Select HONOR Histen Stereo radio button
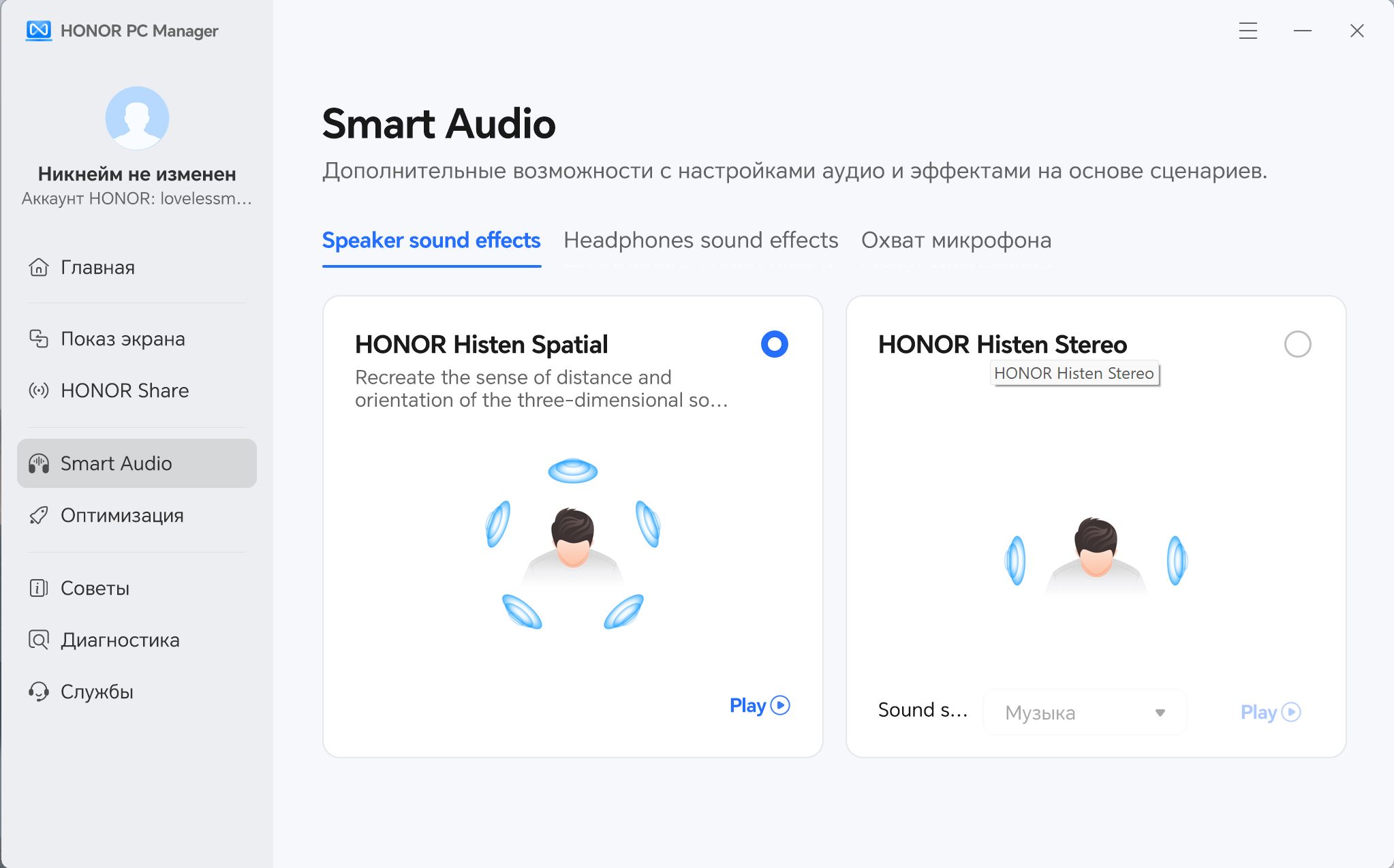Viewport: 1394px width, 868px height. point(1297,344)
